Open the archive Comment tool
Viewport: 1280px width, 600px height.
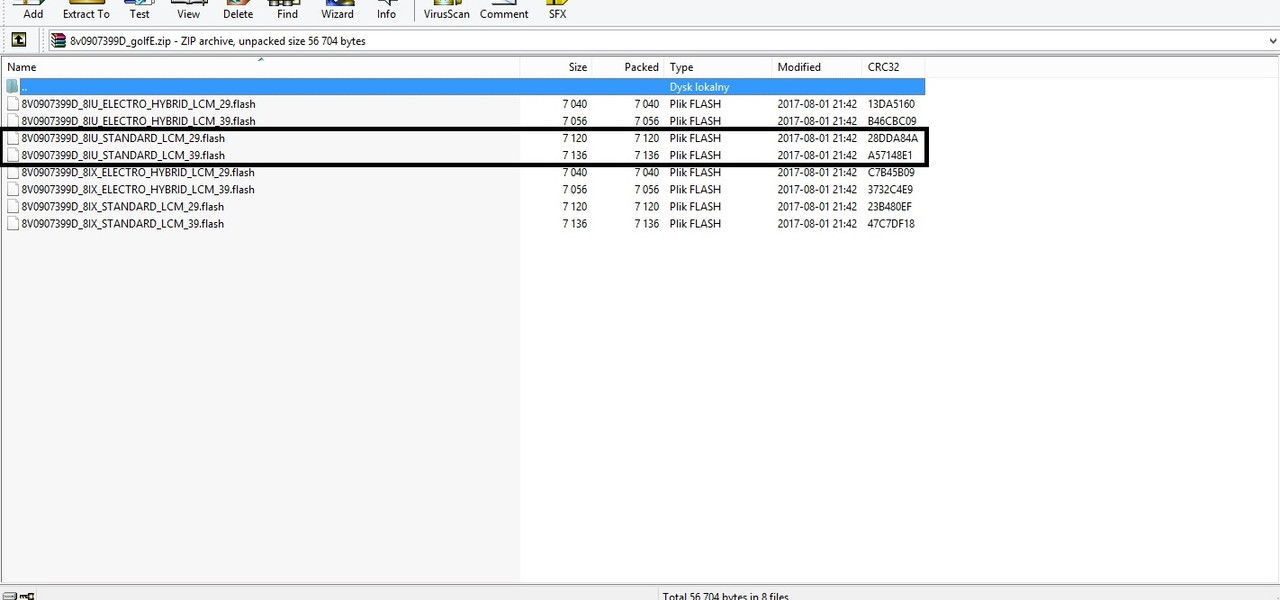coord(504,10)
